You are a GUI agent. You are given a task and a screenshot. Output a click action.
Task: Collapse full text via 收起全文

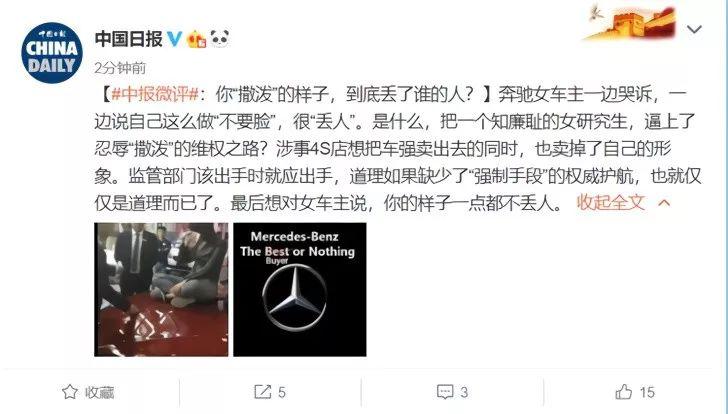(611, 202)
